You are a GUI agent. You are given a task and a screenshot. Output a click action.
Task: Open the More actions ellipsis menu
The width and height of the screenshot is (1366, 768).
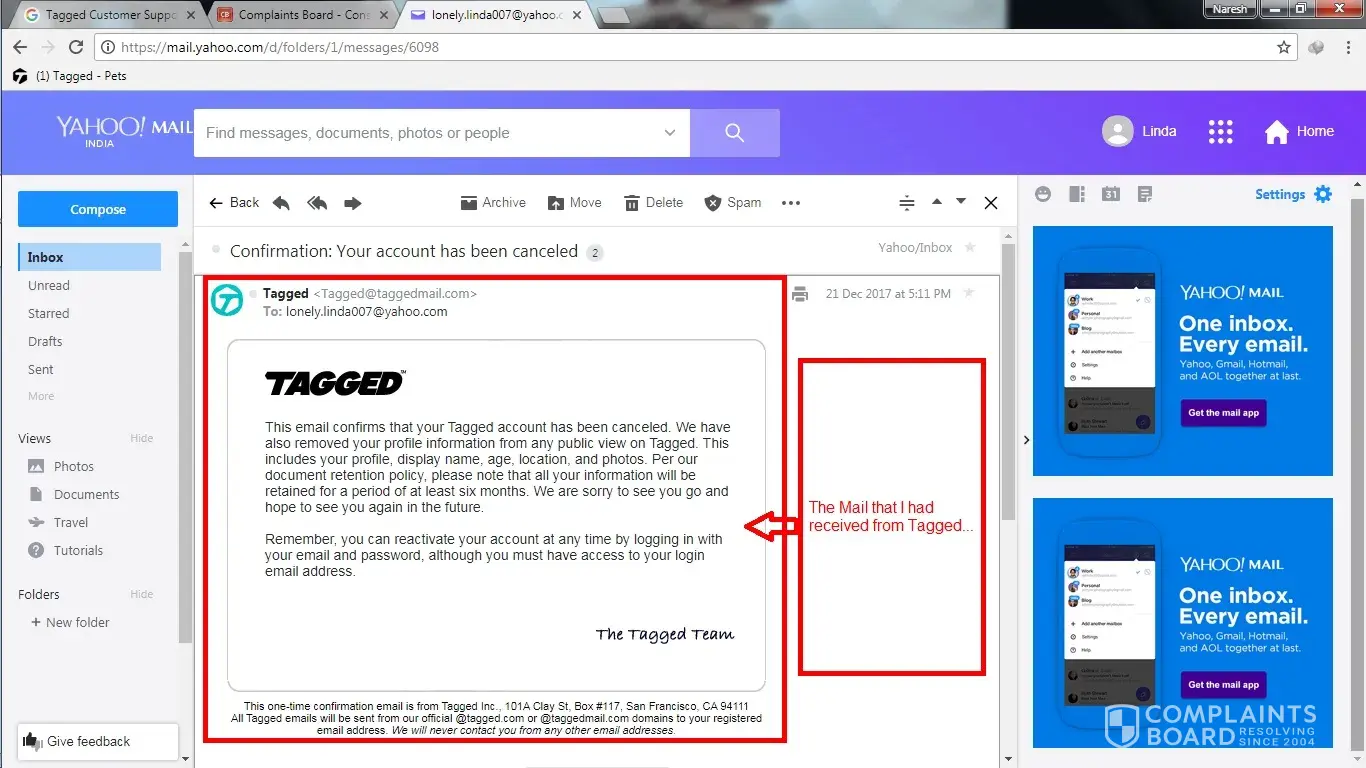click(x=791, y=203)
